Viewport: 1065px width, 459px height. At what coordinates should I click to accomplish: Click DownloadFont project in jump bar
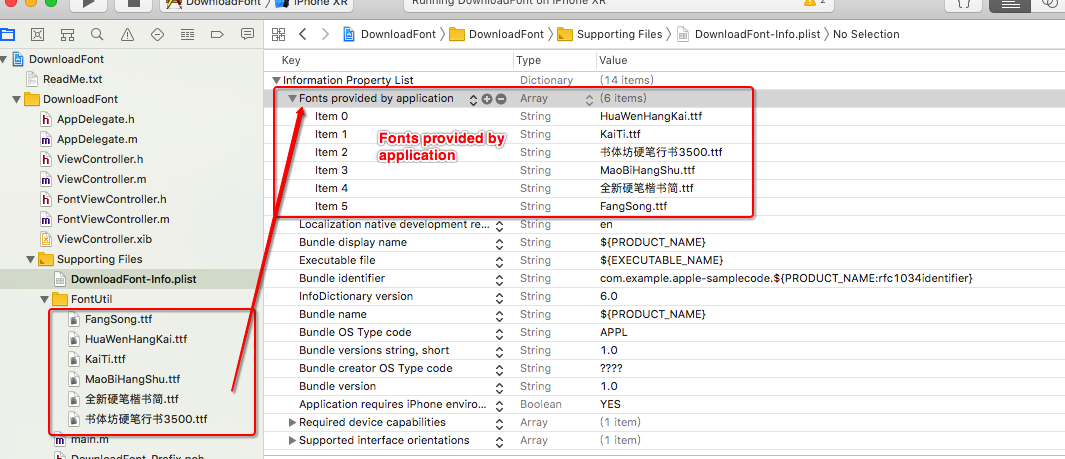392,34
